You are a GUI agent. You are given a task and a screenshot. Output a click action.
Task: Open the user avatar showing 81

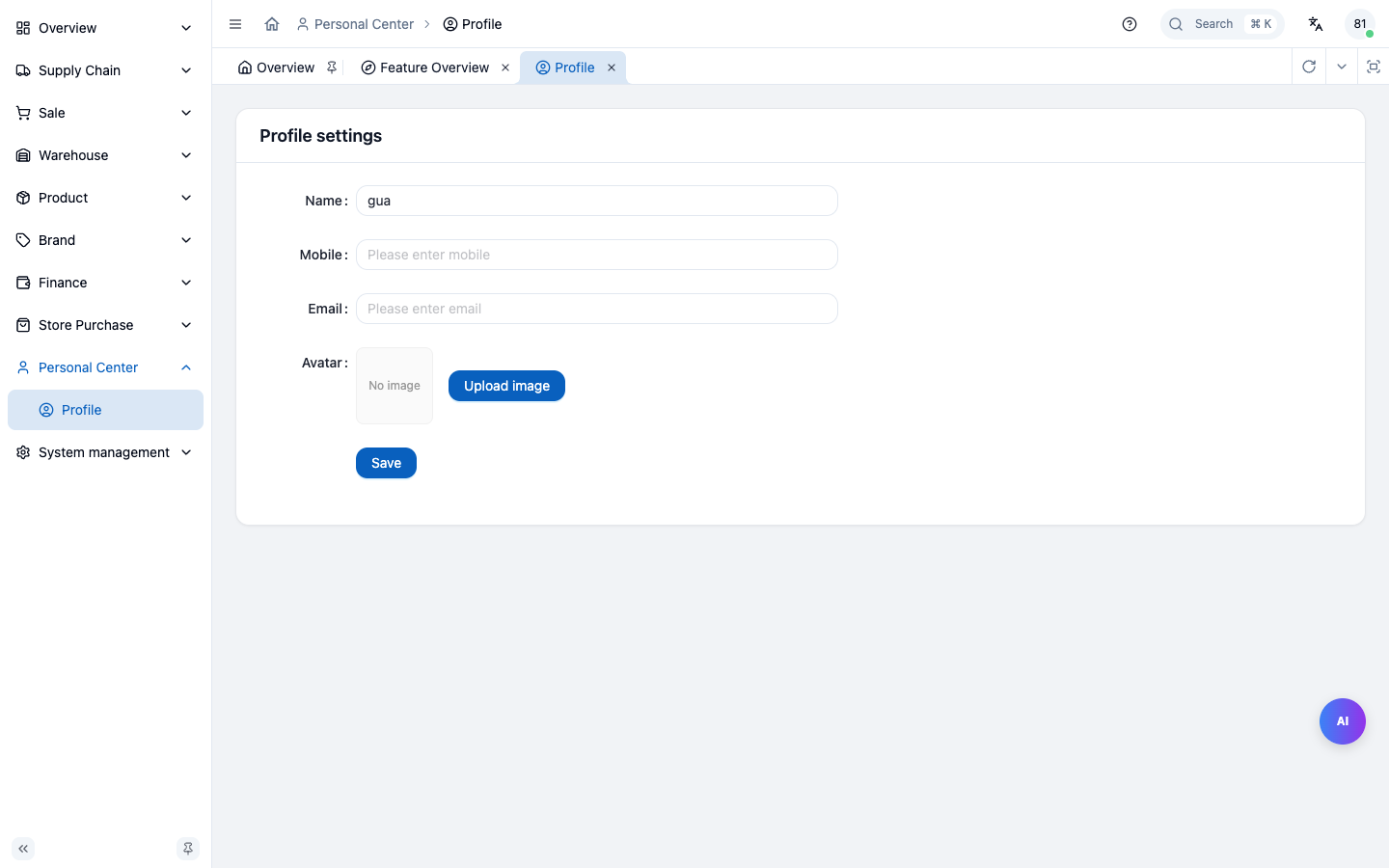point(1360,24)
